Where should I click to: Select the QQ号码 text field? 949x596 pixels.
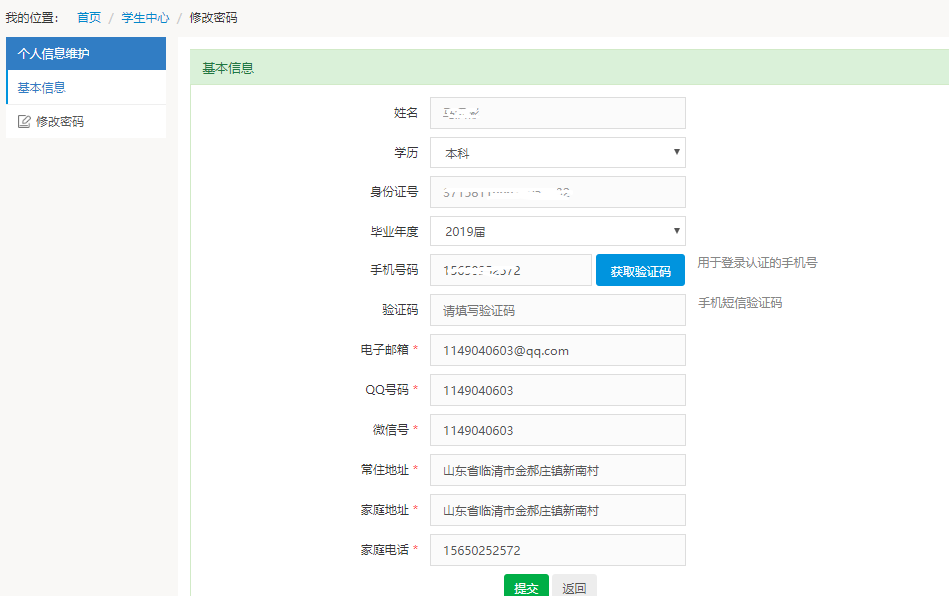click(x=557, y=390)
